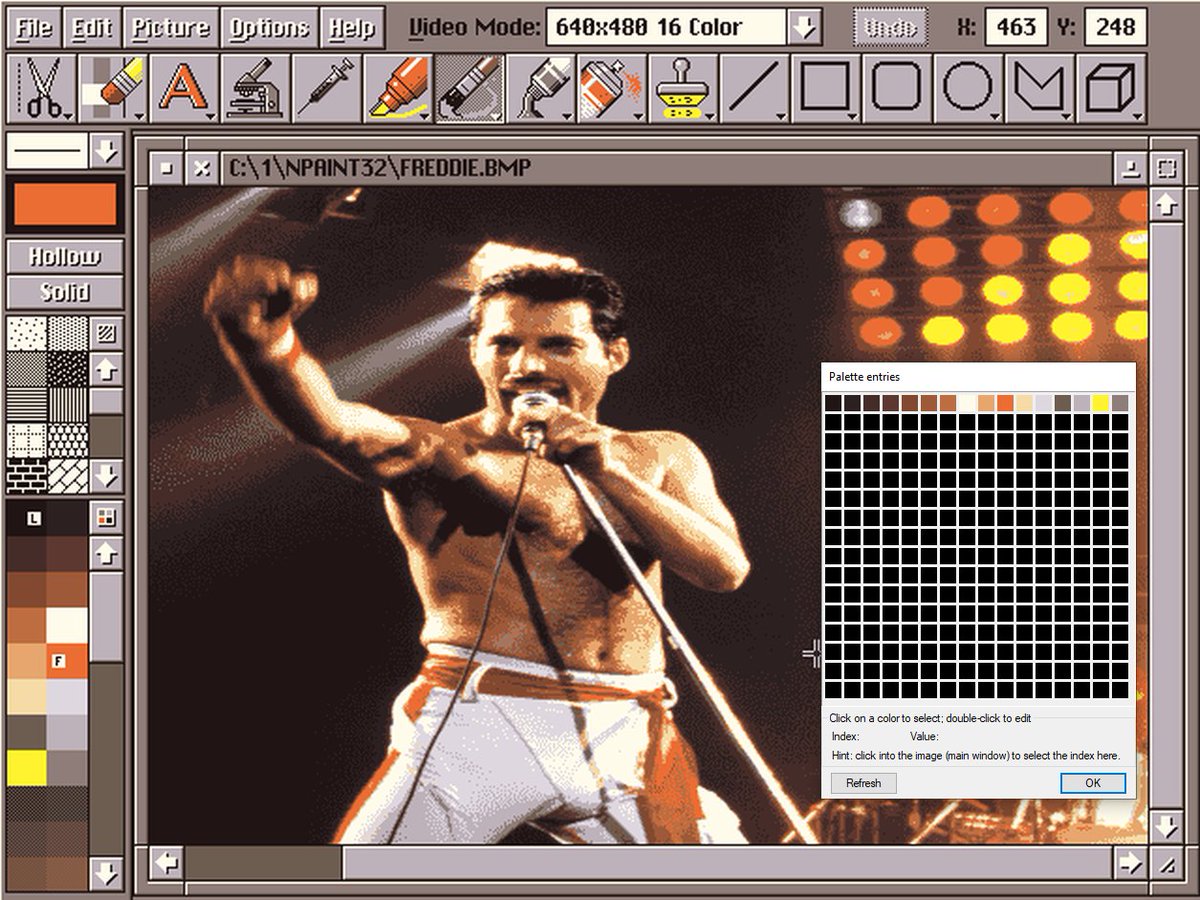Select the polygon shape tool
The image size is (1200, 900).
click(1038, 88)
